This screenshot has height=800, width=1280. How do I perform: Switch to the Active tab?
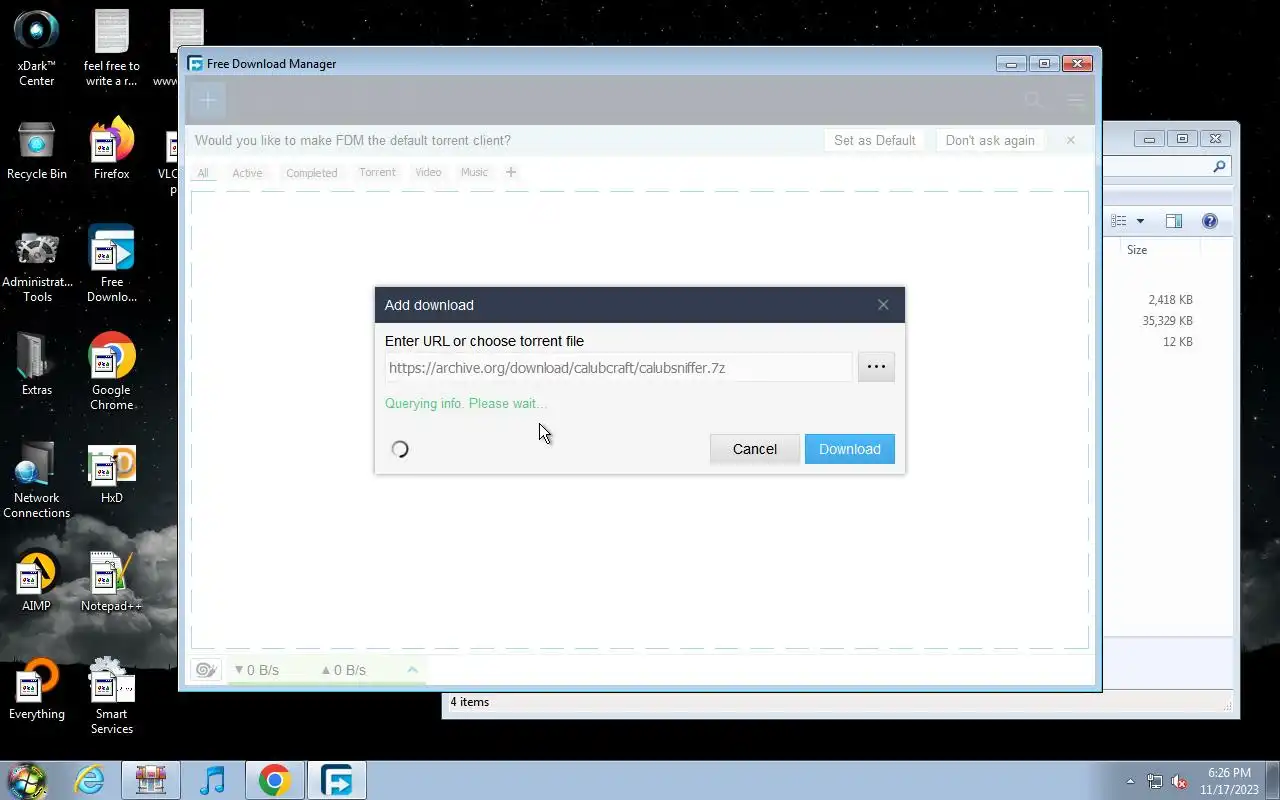(247, 173)
